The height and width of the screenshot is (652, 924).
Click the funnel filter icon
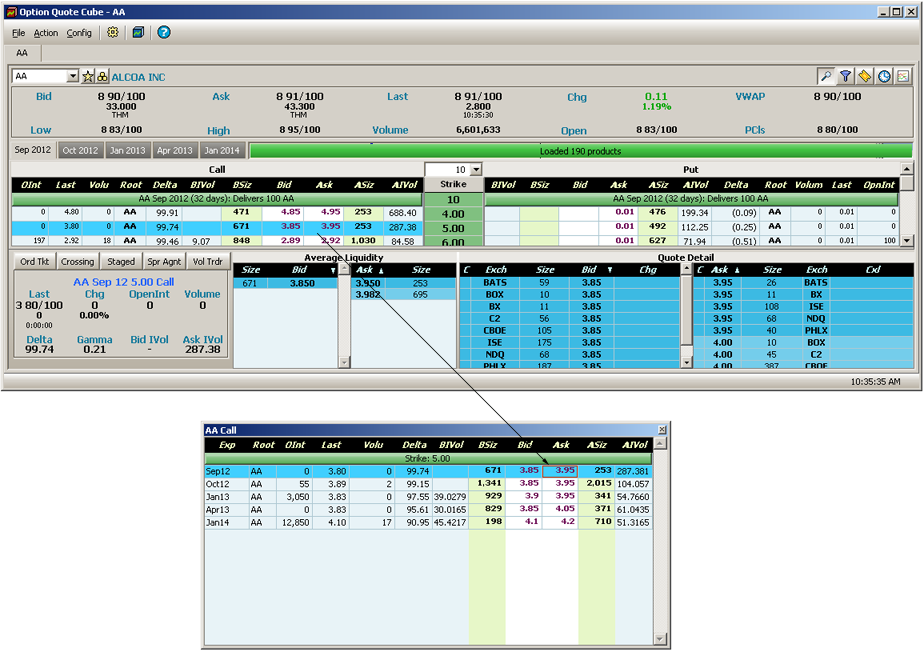coord(845,77)
